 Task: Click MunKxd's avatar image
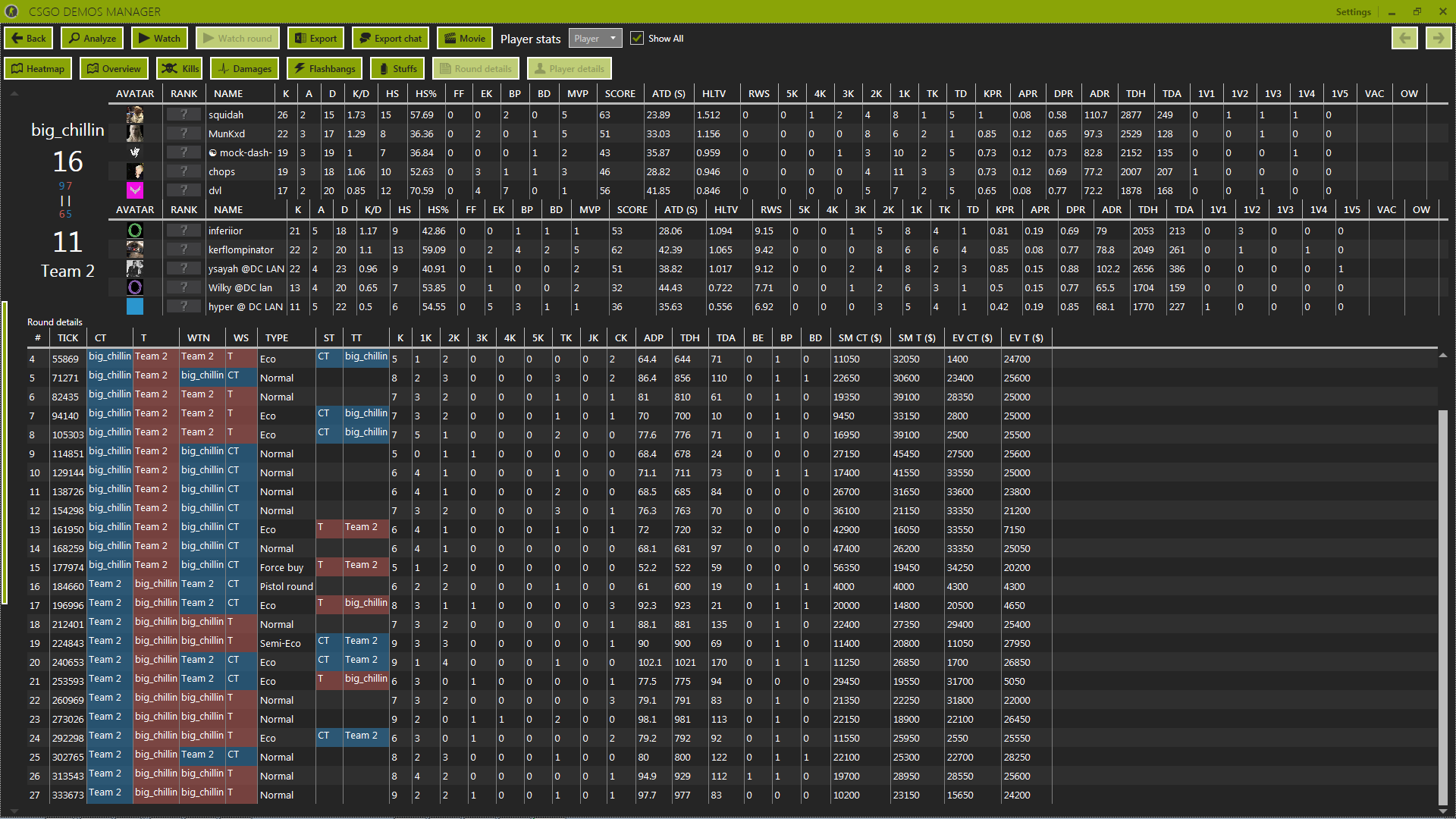pos(135,133)
